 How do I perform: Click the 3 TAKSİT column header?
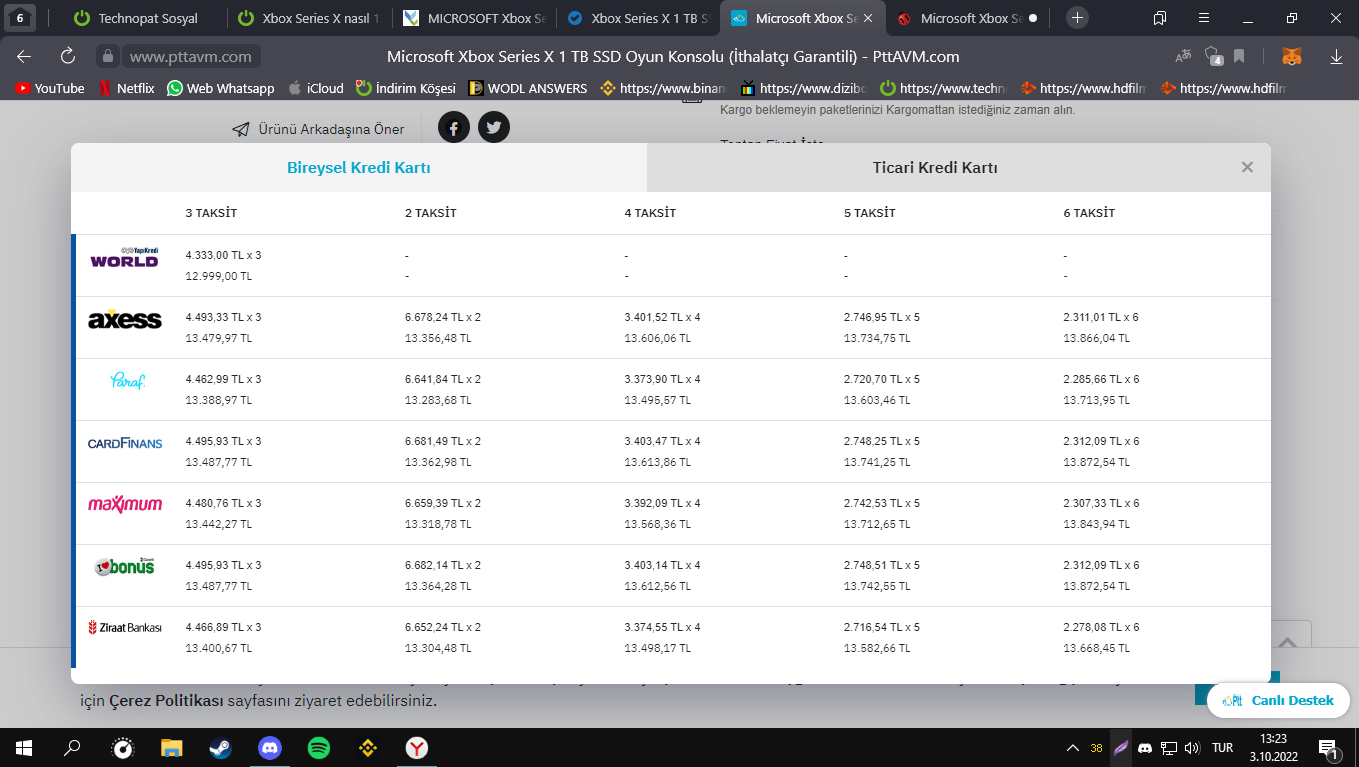click(x=211, y=213)
